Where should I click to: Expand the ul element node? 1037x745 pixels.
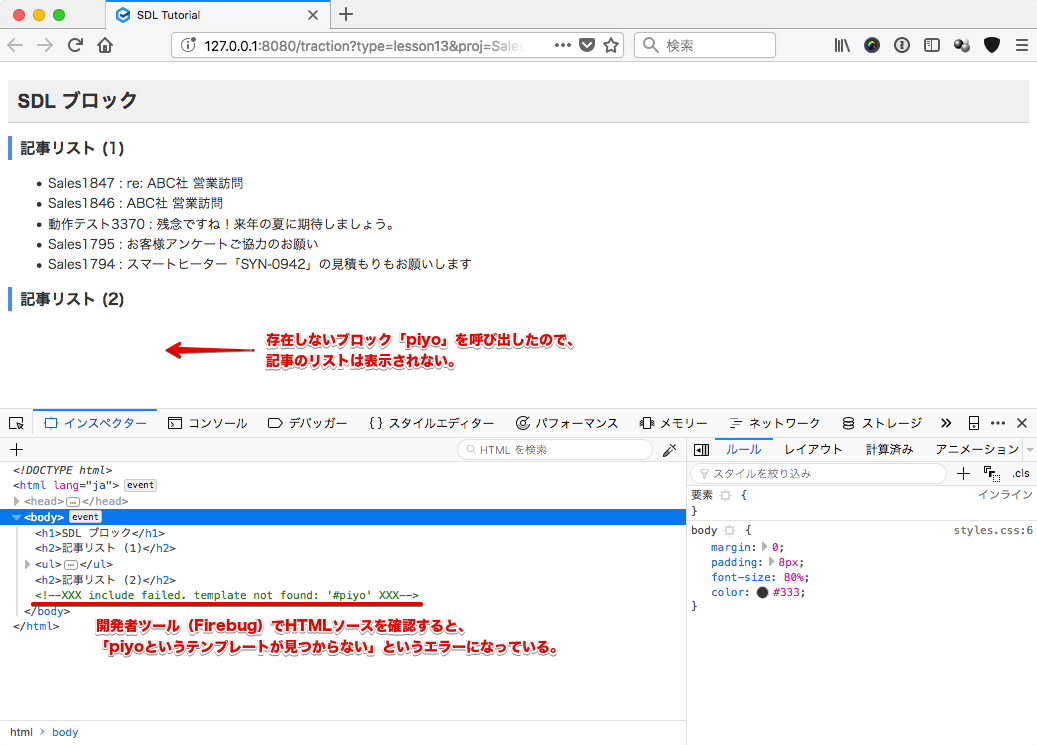tap(27, 563)
